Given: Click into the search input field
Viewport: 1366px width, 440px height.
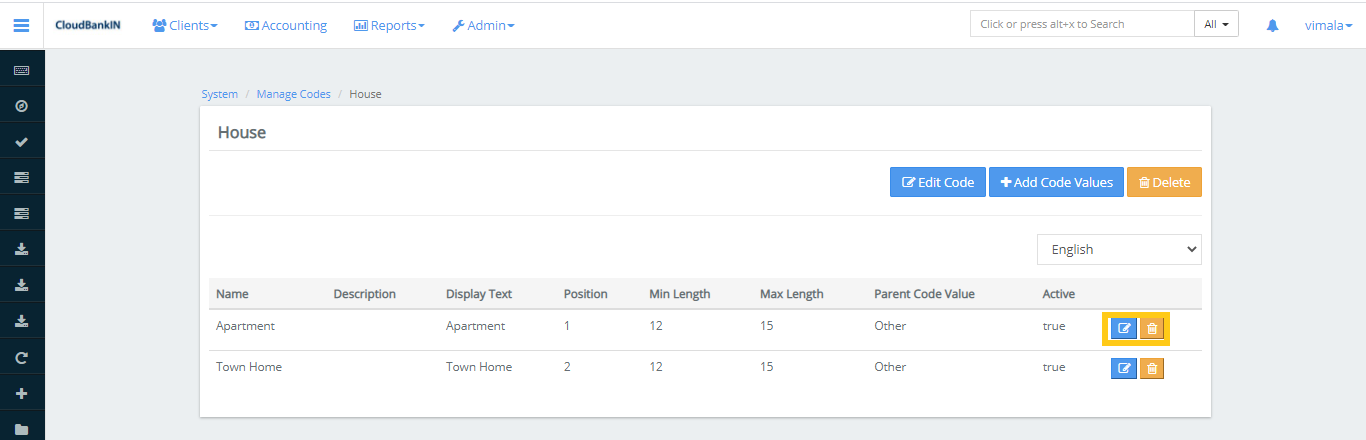Looking at the screenshot, I should tap(1081, 24).
